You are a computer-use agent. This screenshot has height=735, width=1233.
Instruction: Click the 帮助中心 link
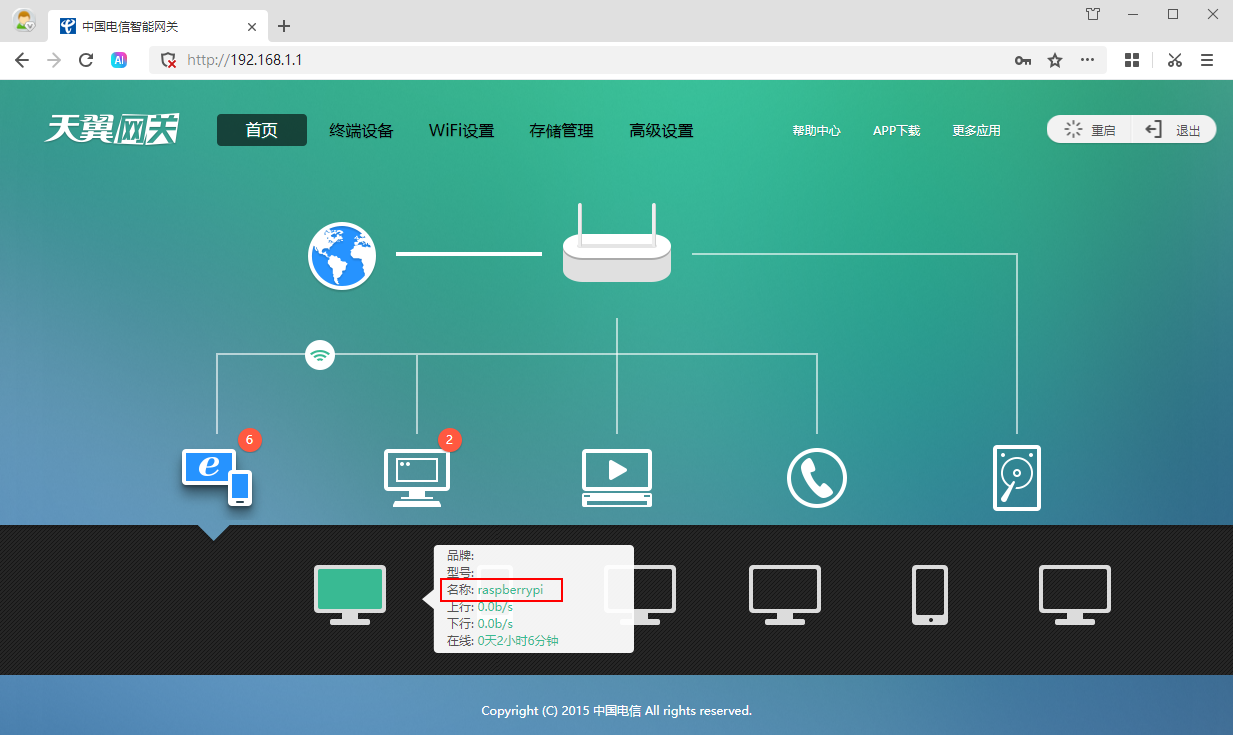(816, 131)
